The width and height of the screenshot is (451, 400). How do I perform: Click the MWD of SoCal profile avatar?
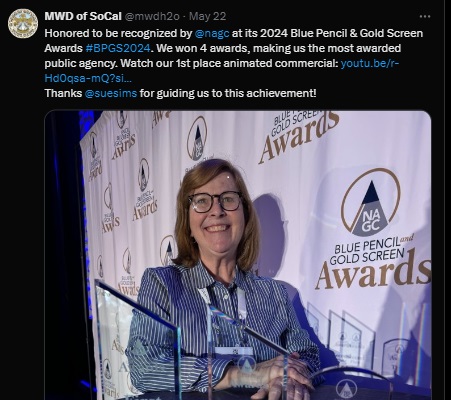(23, 24)
